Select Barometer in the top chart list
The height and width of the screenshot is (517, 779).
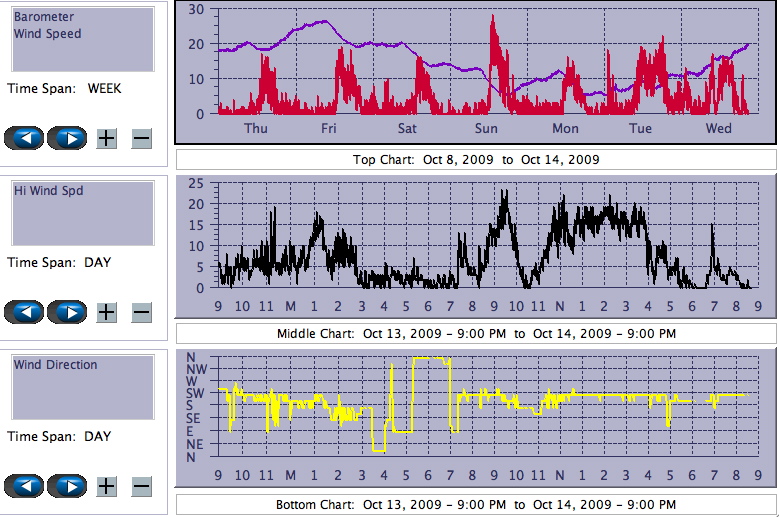click(42, 17)
